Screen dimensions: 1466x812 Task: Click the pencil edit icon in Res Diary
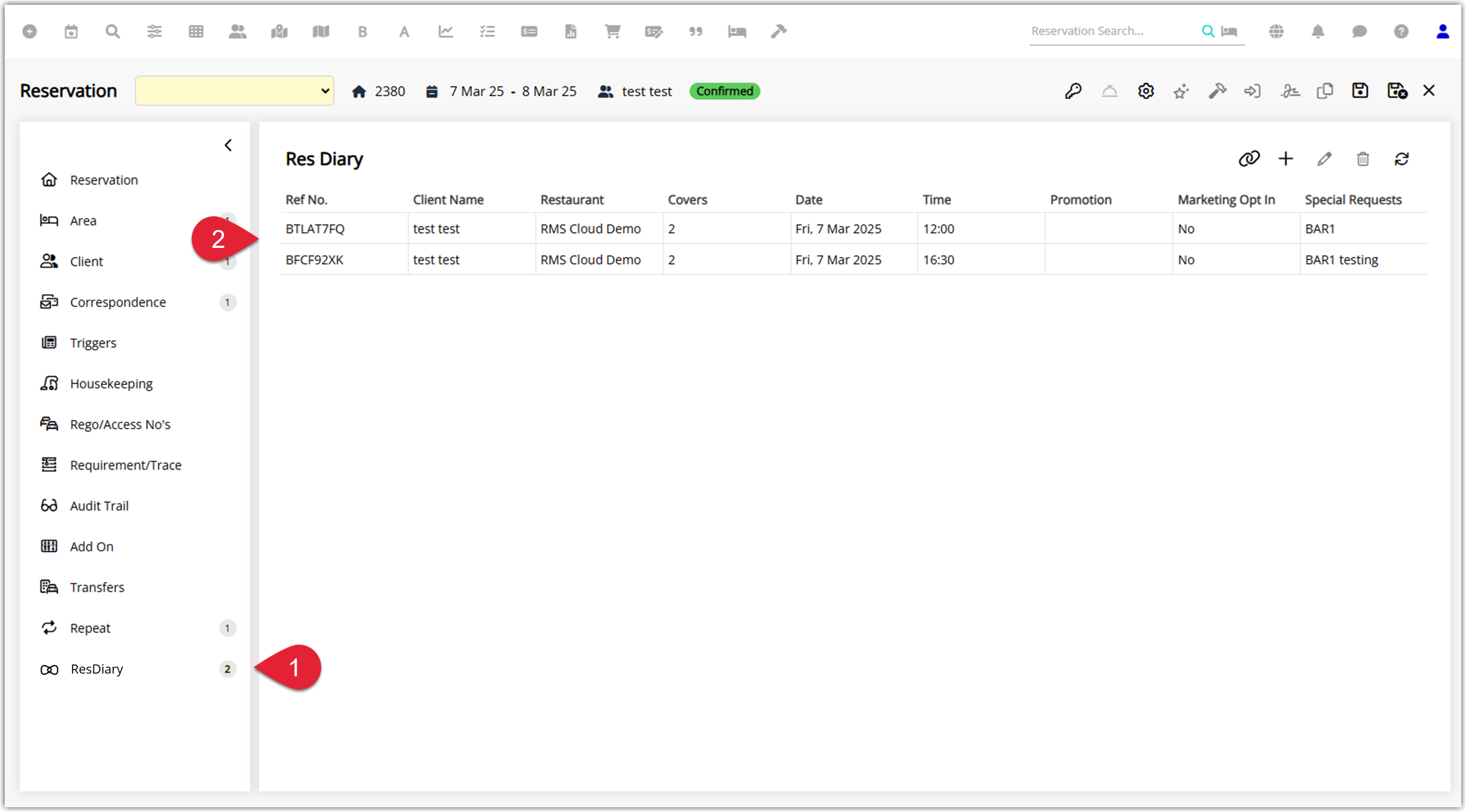click(1324, 159)
